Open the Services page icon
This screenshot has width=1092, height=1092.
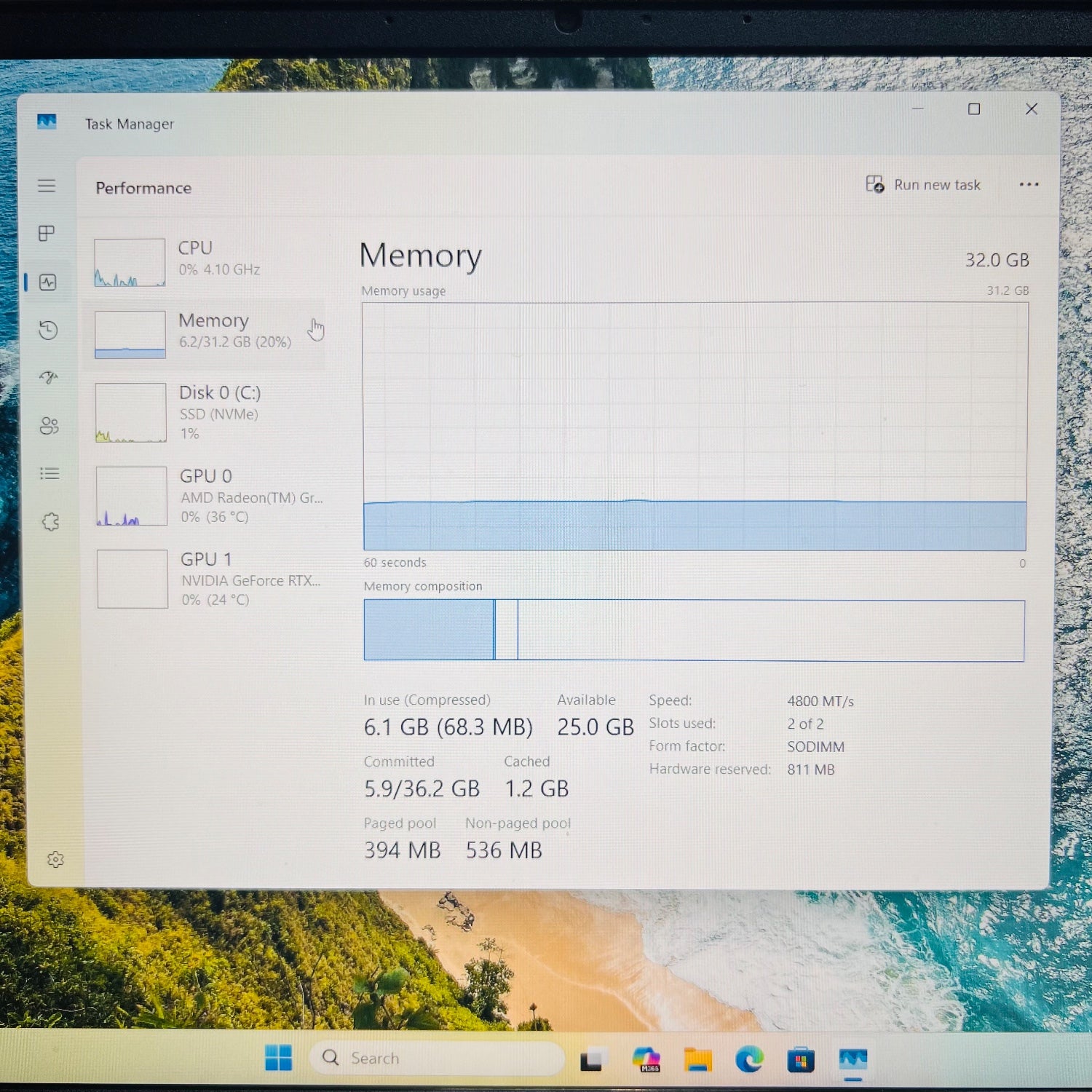pyautogui.click(x=50, y=522)
